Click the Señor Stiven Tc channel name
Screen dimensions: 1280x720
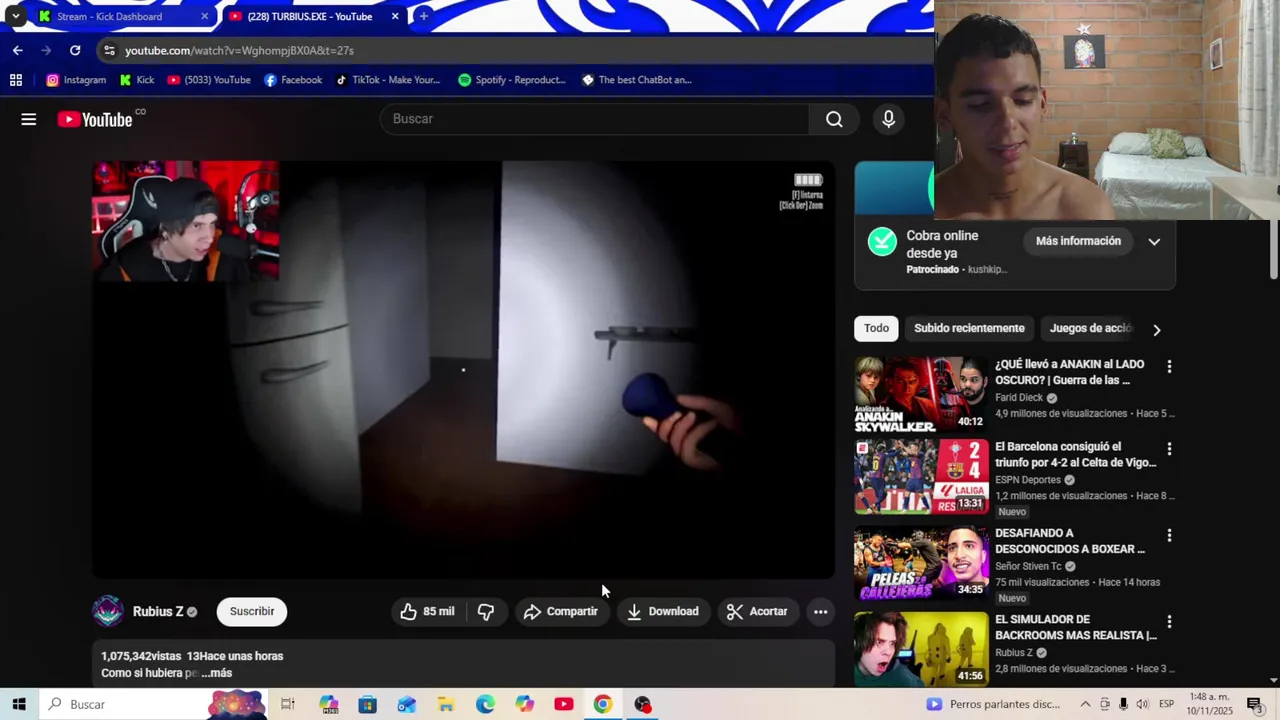tap(1028, 566)
